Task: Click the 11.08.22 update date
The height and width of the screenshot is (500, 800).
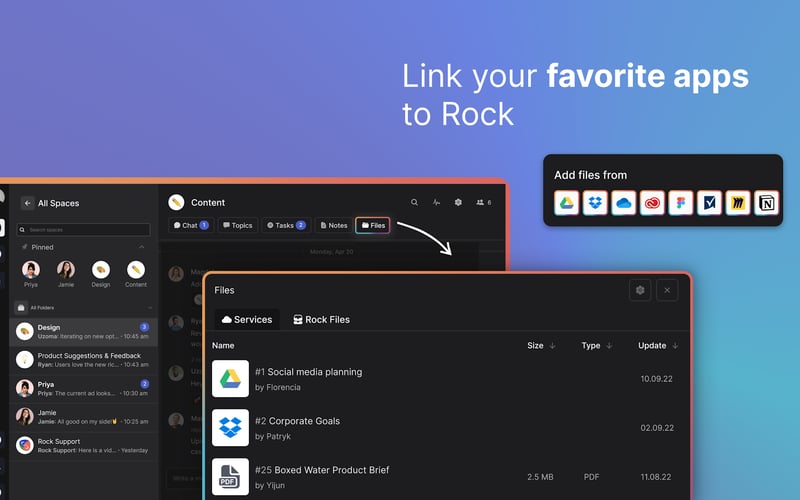Action: (x=656, y=477)
